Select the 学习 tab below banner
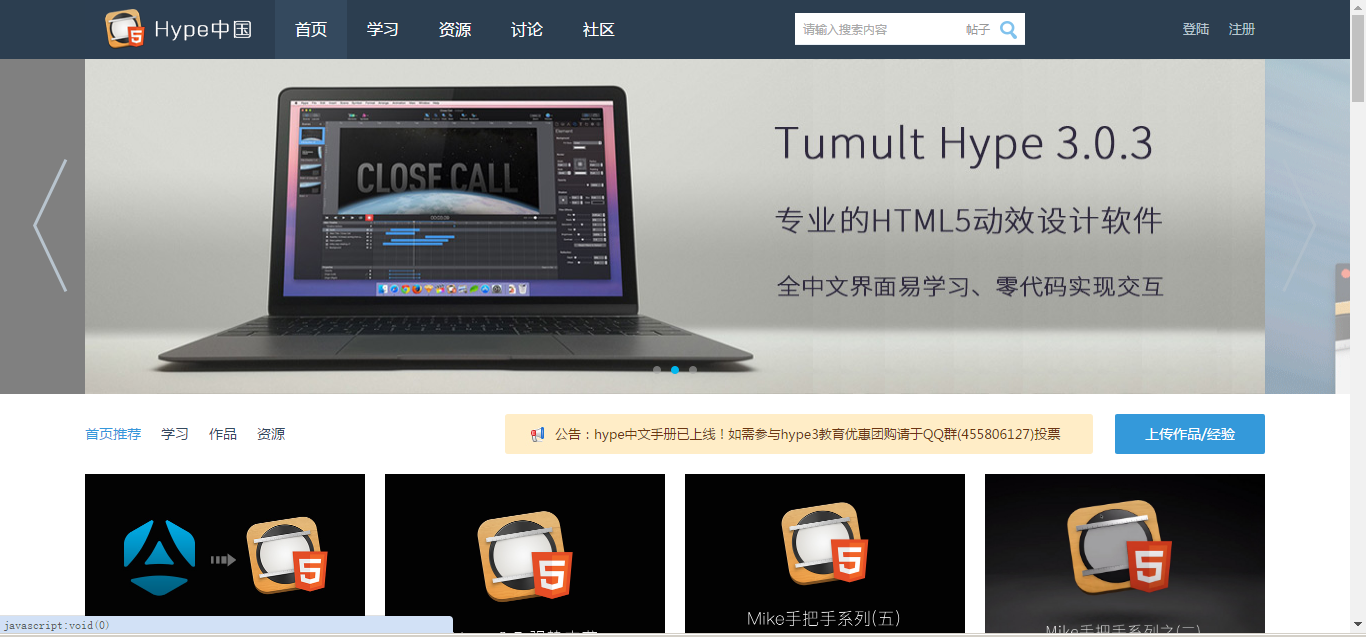Image resolution: width=1366 pixels, height=637 pixels. (175, 434)
